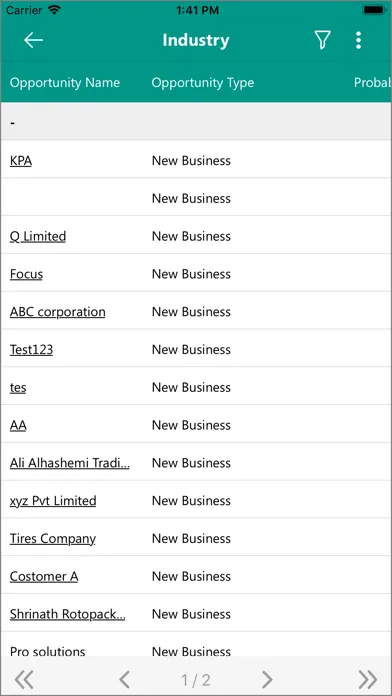Tap the back arrow icon
The image size is (392, 696).
(33, 40)
